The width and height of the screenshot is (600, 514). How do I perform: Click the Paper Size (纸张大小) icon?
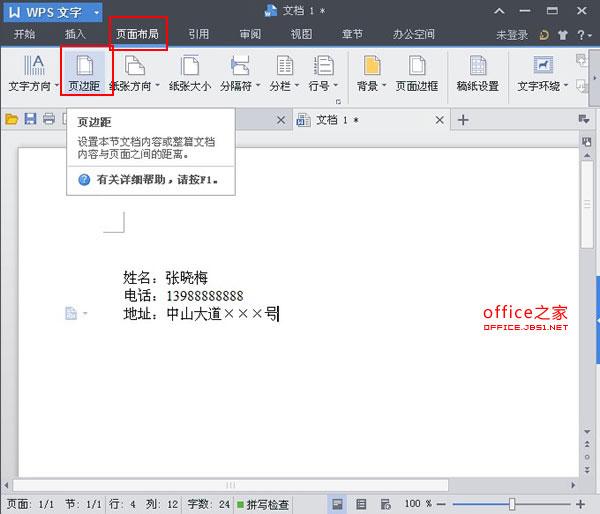(190, 65)
